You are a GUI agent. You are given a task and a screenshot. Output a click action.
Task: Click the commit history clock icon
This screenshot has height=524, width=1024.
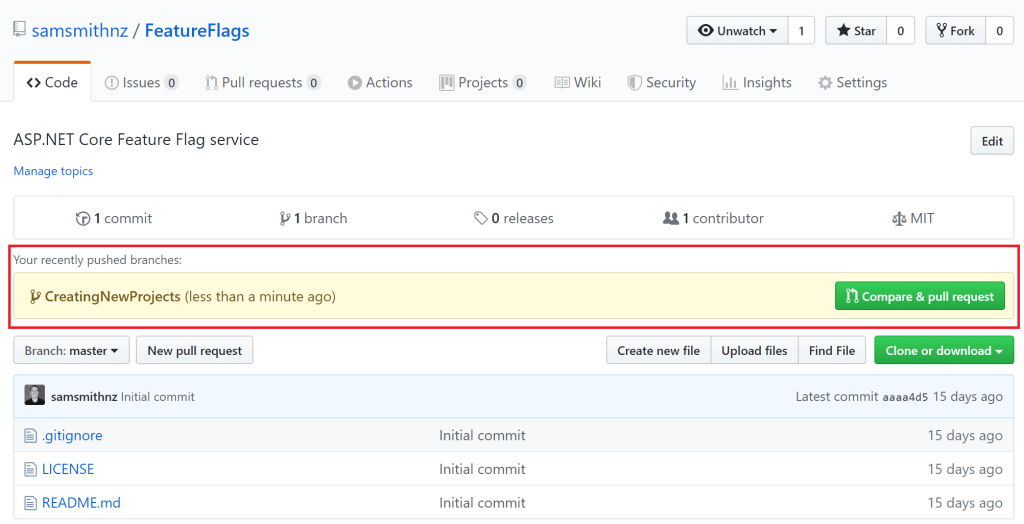(83, 218)
